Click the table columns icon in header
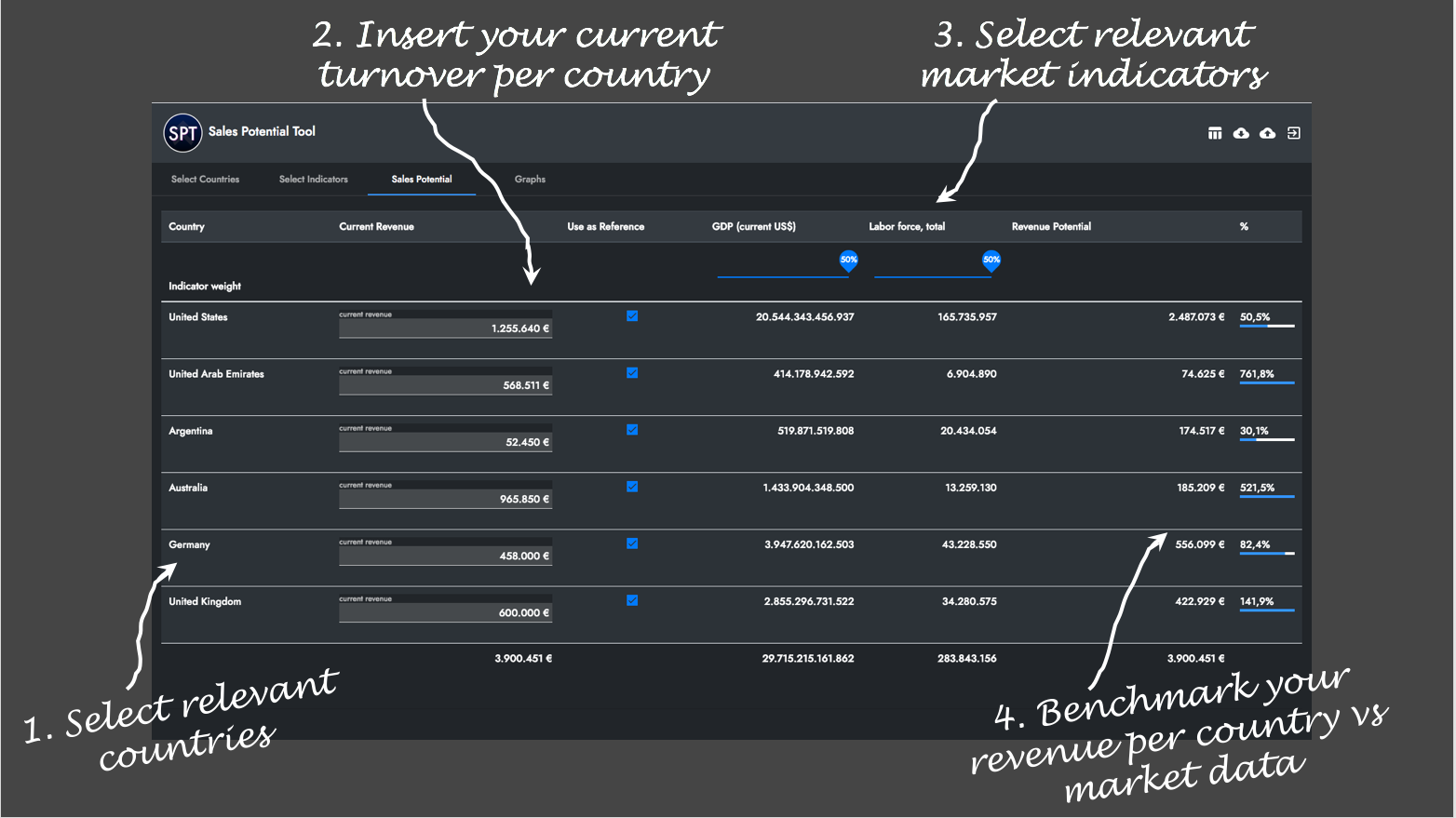Viewport: 1456px width, 818px height. click(x=1215, y=133)
